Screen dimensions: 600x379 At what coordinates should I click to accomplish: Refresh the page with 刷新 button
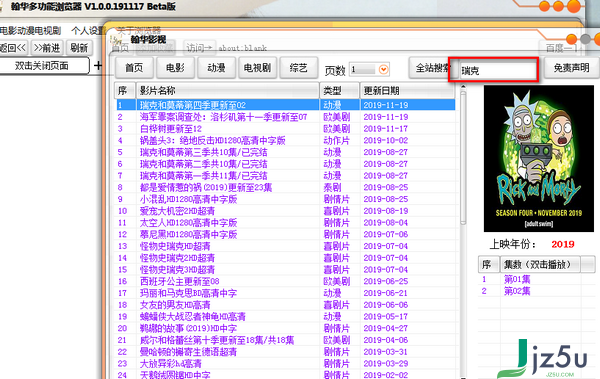pos(79,48)
